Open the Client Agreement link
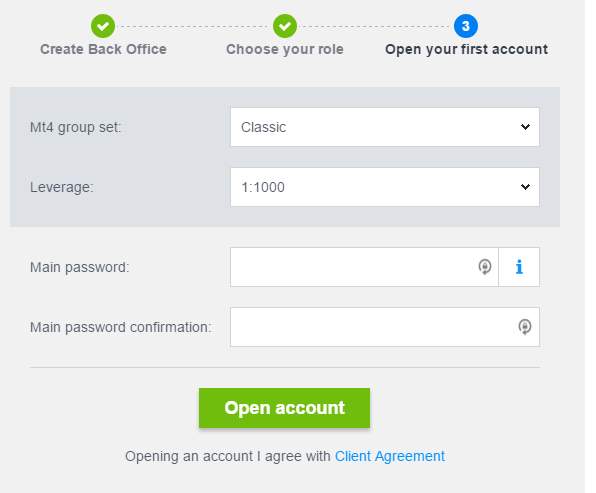The width and height of the screenshot is (596, 493). pos(390,456)
